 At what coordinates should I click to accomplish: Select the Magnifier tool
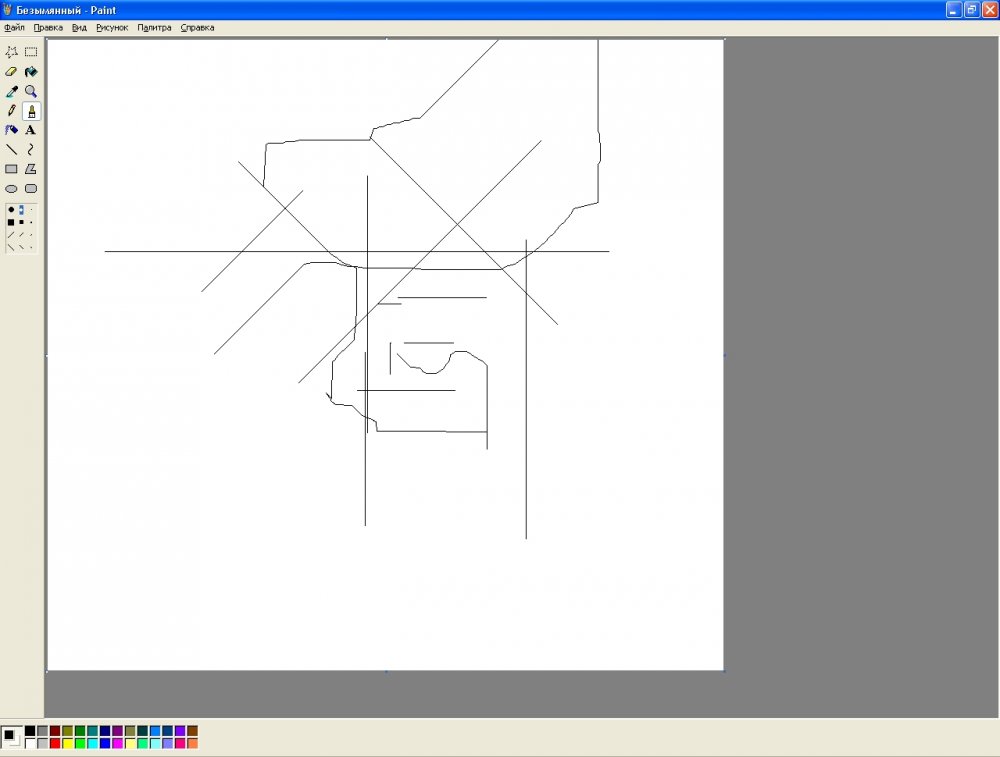tap(31, 91)
